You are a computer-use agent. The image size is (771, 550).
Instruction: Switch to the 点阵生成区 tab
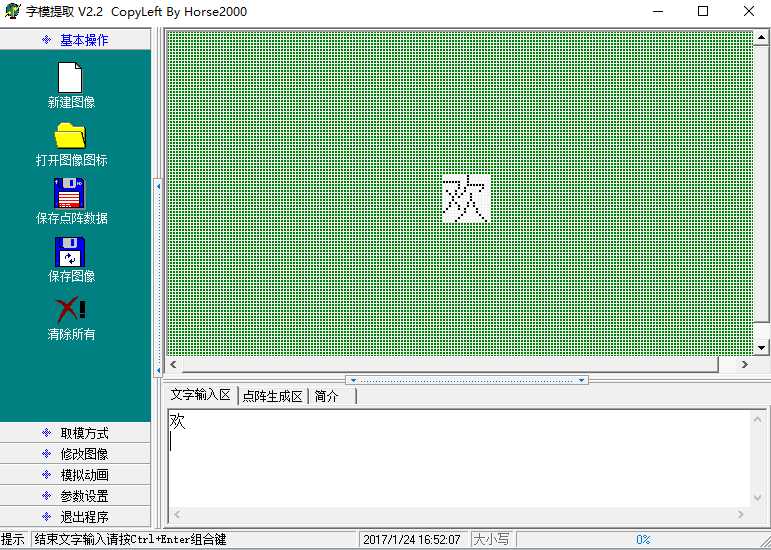click(272, 396)
